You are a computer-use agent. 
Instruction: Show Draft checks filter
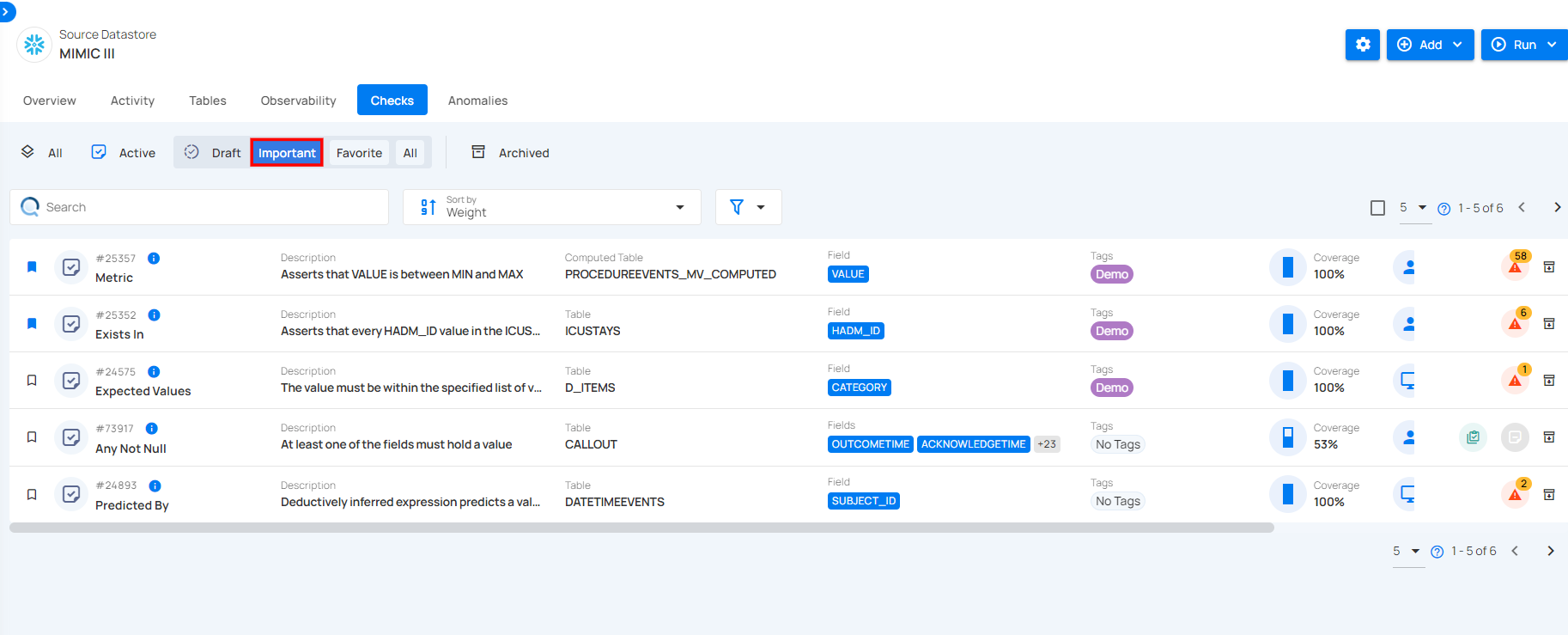(x=213, y=153)
